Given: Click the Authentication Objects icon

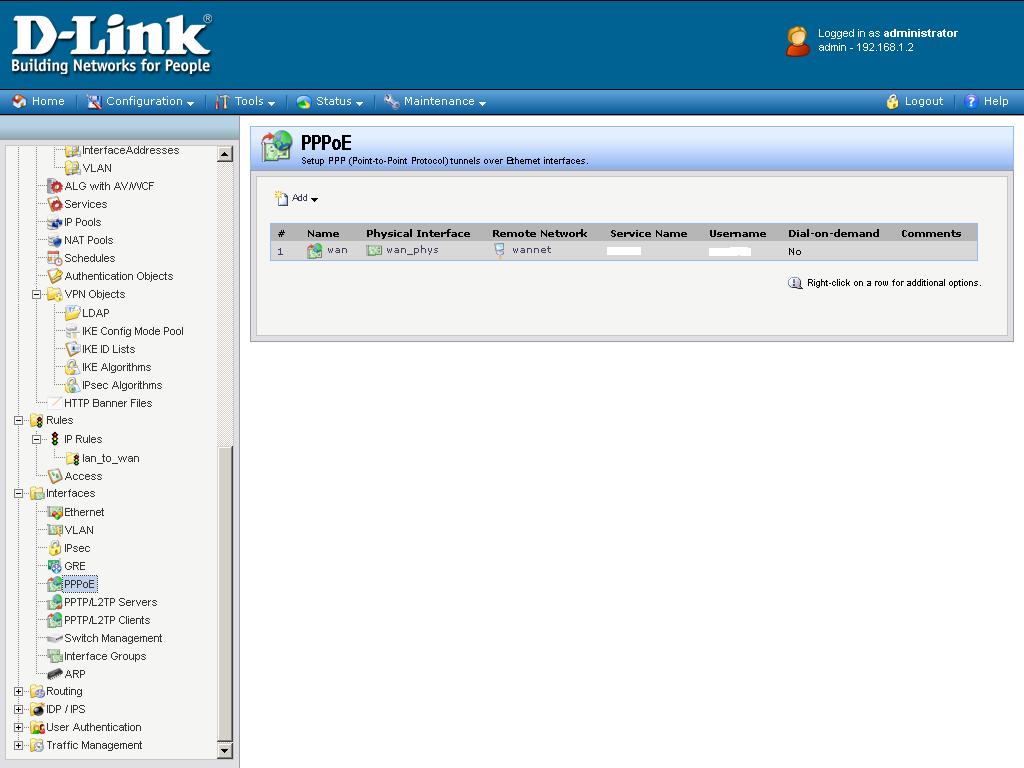Looking at the screenshot, I should pos(55,276).
